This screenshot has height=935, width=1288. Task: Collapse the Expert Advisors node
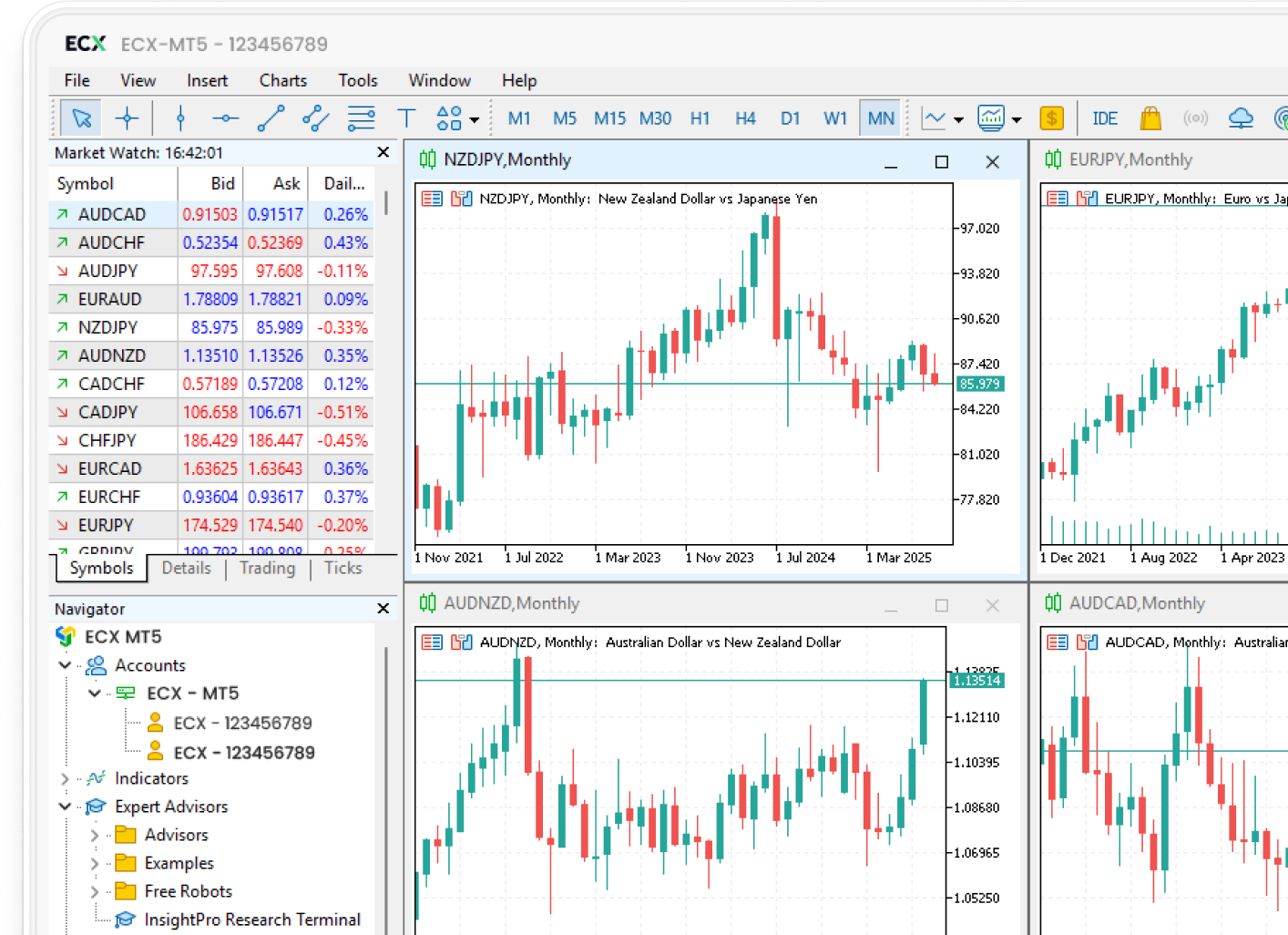(x=65, y=807)
